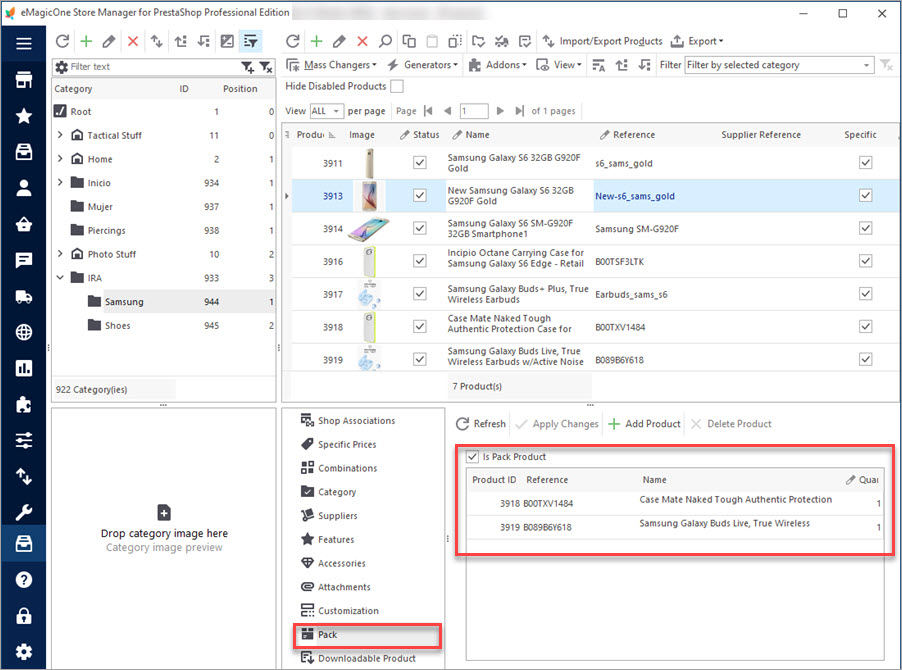Collapse the IRA category
902x670 pixels.
point(60,278)
